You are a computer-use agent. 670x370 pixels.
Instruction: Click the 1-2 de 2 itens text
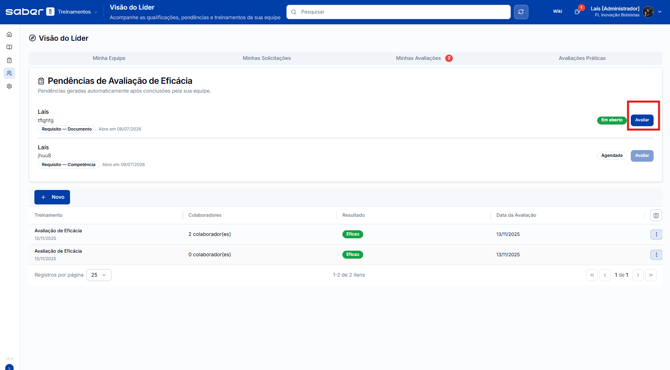[x=349, y=275]
